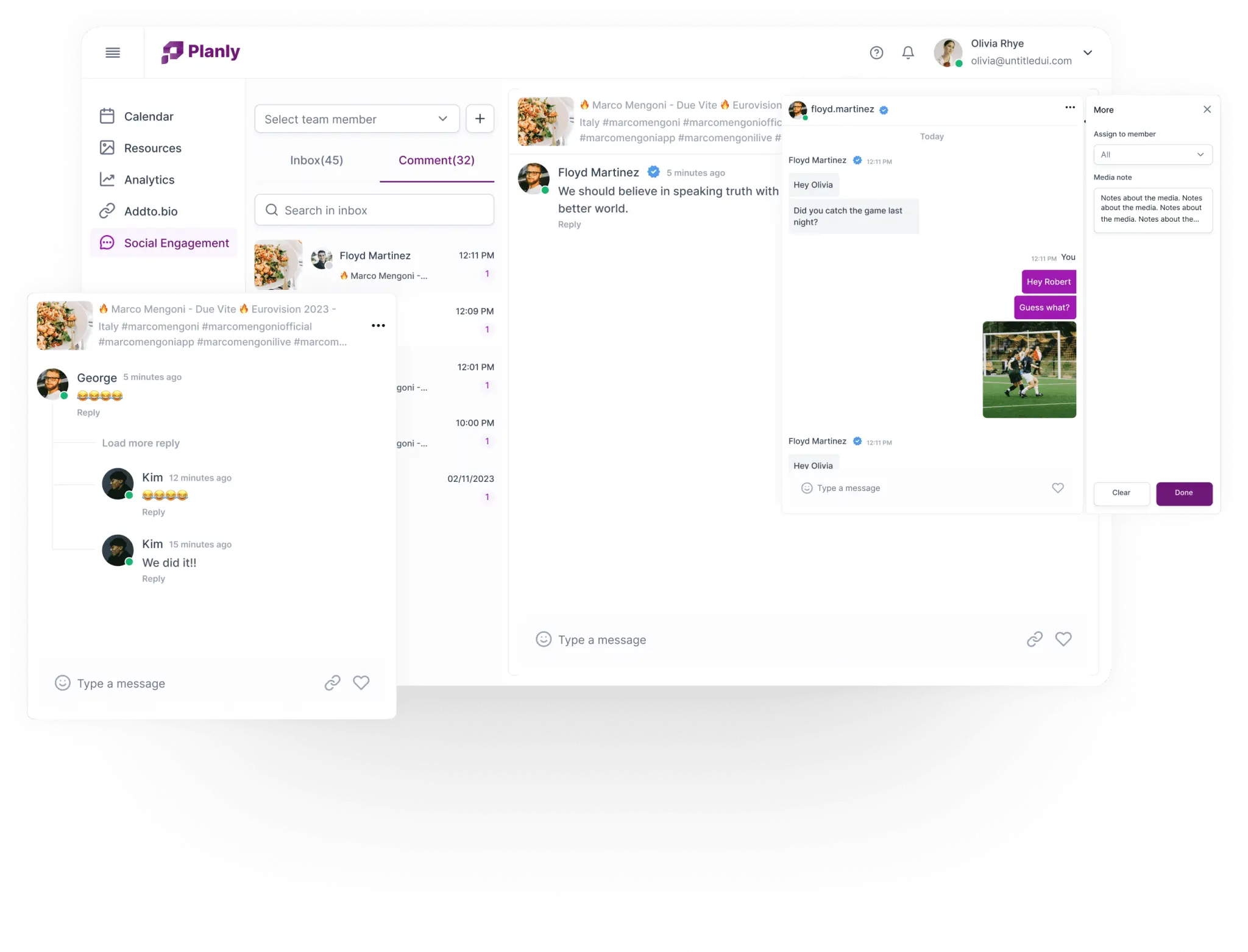Click the hamburger menu icon

pos(112,52)
